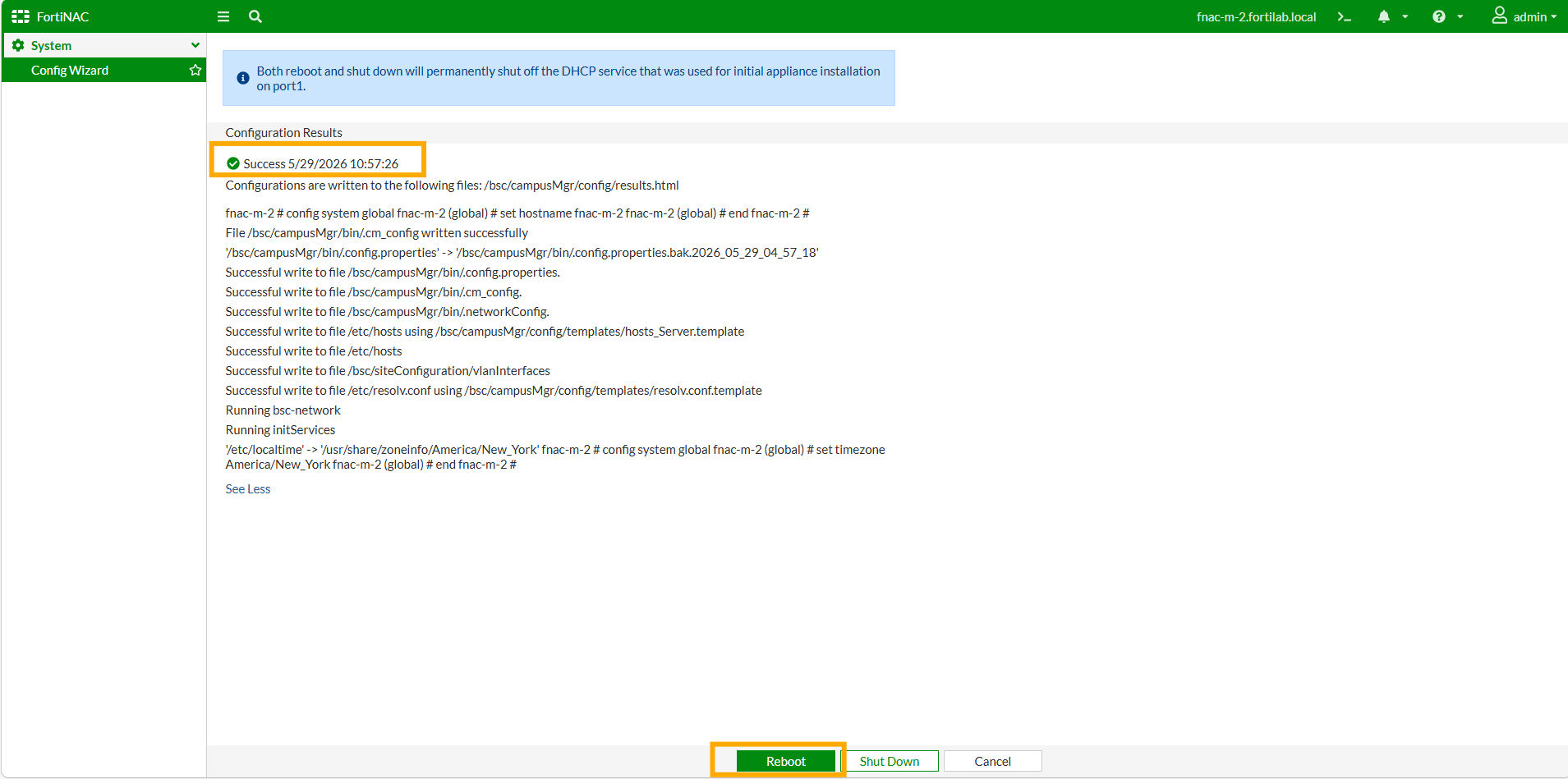
Task: Open the CLI console icon
Action: [1345, 16]
